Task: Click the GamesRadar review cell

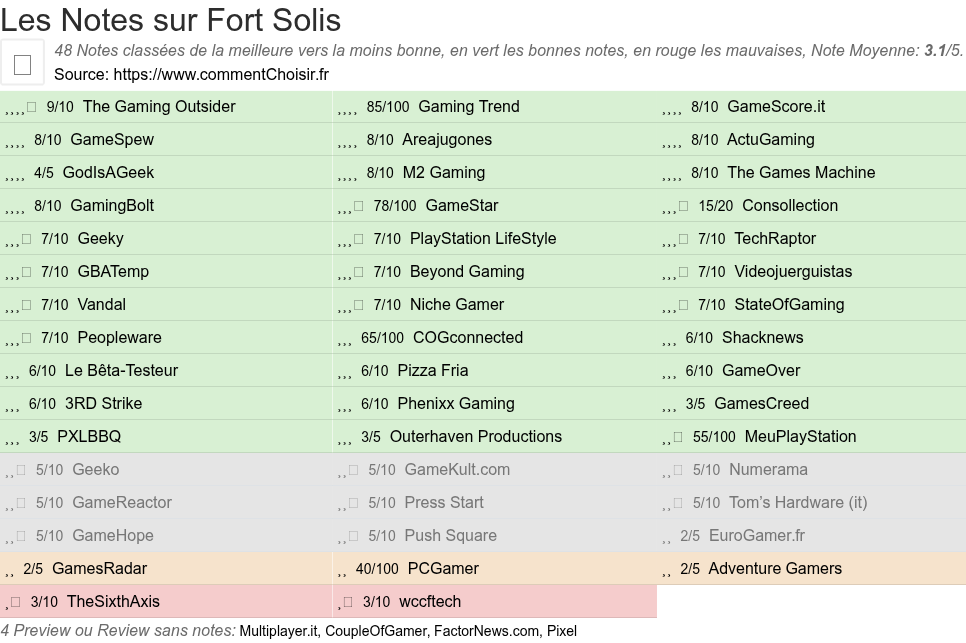Action: pyautogui.click(x=99, y=569)
